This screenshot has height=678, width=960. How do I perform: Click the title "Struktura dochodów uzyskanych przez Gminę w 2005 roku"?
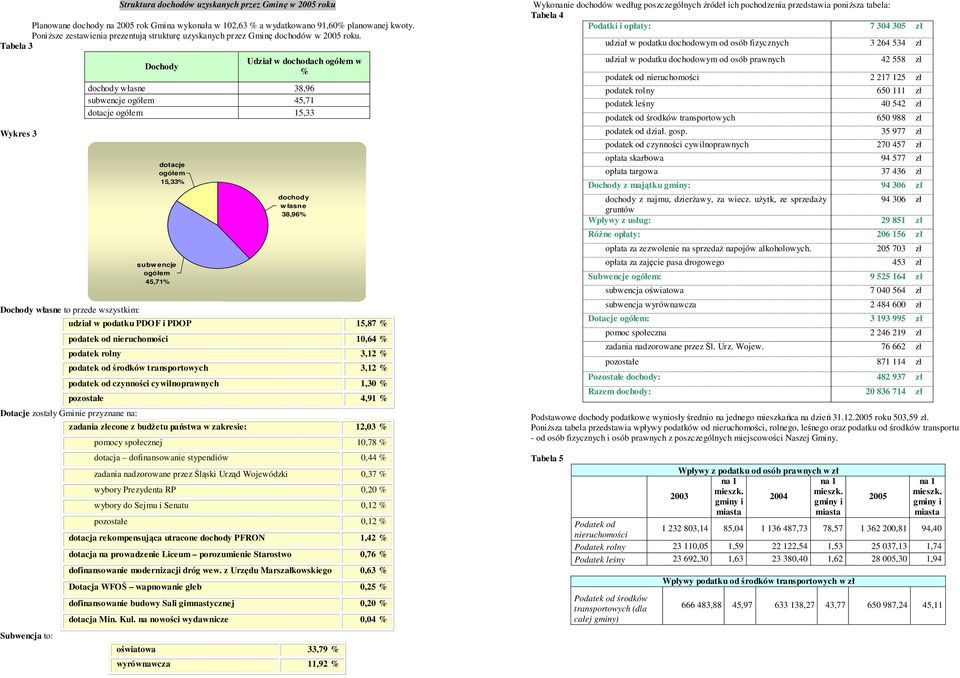tap(227, 5)
